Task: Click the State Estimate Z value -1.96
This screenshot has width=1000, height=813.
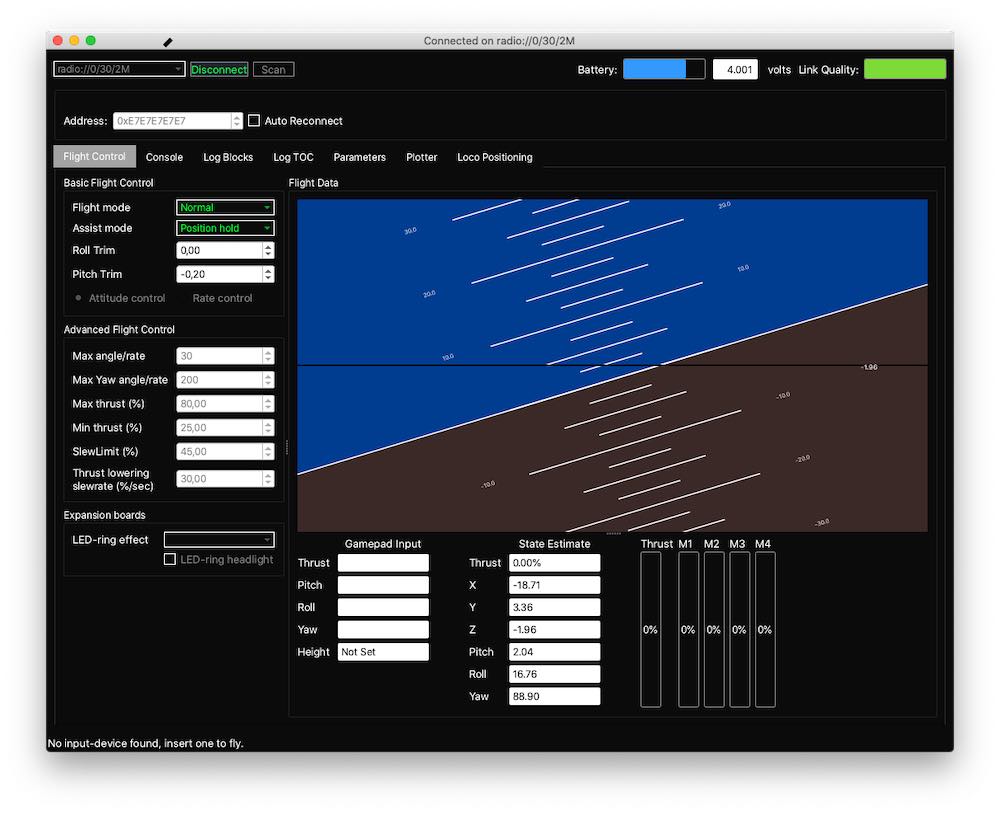Action: pos(554,629)
